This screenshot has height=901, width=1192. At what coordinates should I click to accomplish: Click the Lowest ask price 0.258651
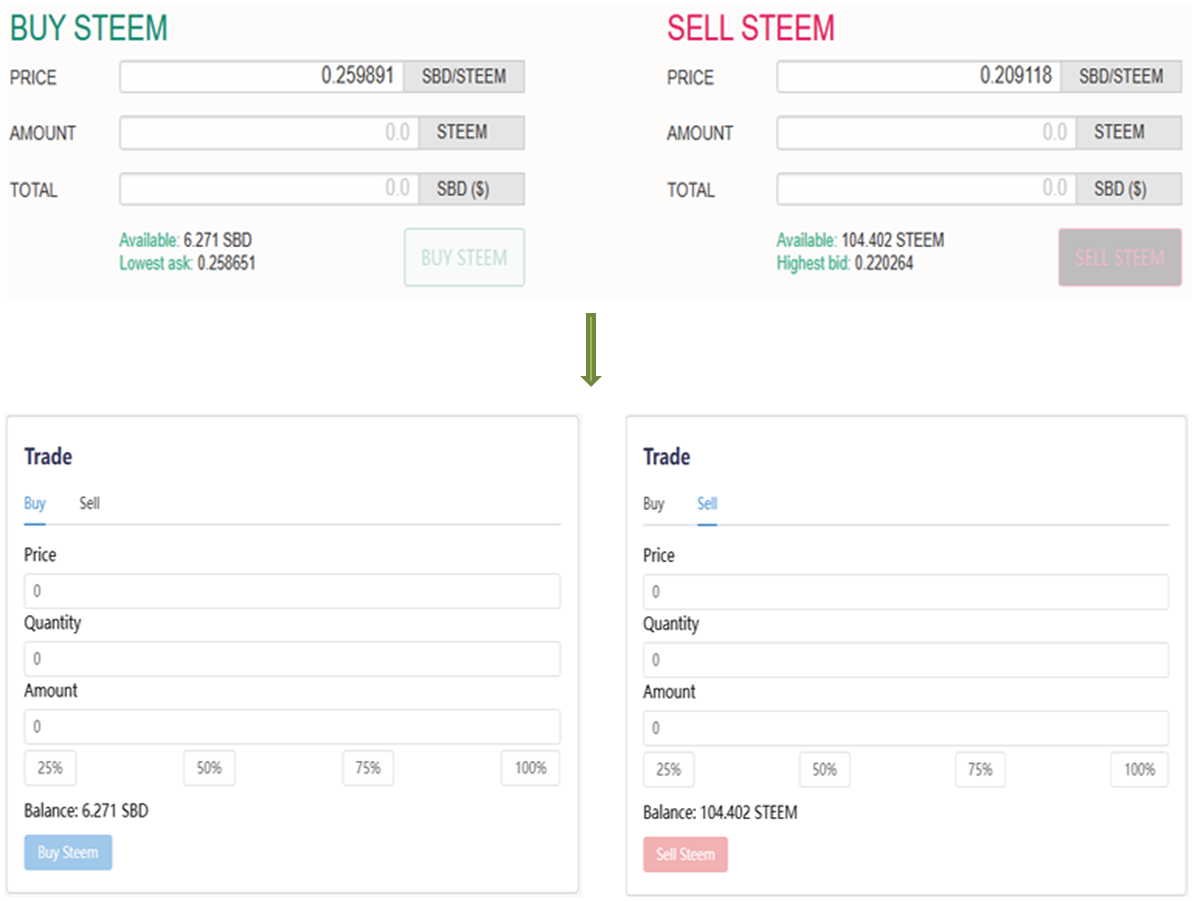tap(227, 264)
